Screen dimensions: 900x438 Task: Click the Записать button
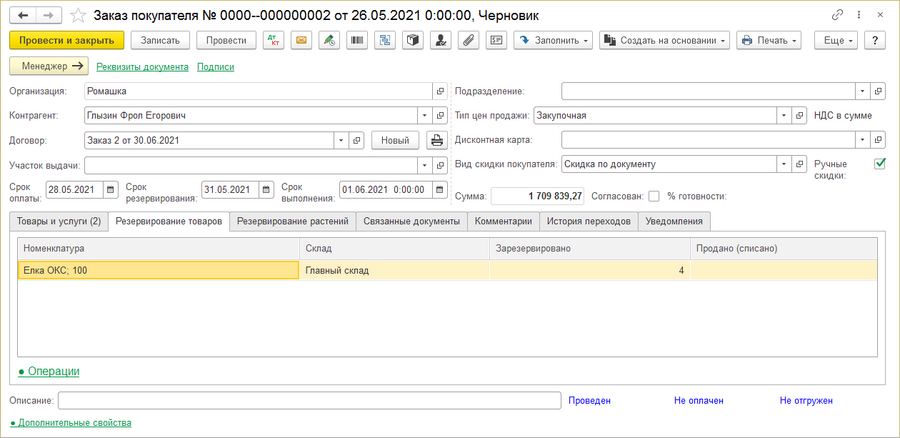161,41
